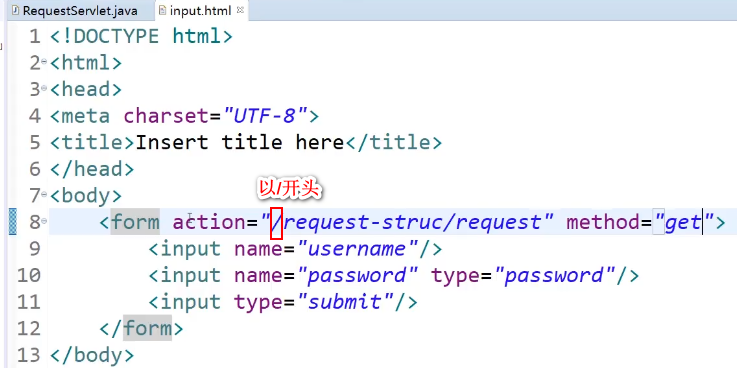This screenshot has height=368, width=737.
Task: Click the charset attribute name
Action: [167, 116]
